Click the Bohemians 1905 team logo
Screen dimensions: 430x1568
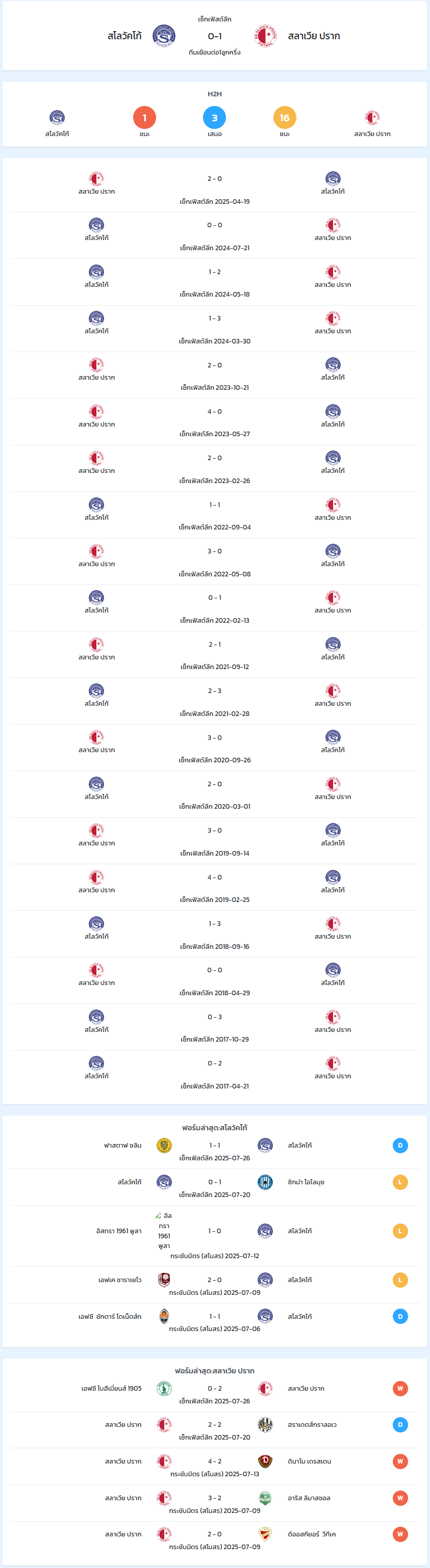164,1389
